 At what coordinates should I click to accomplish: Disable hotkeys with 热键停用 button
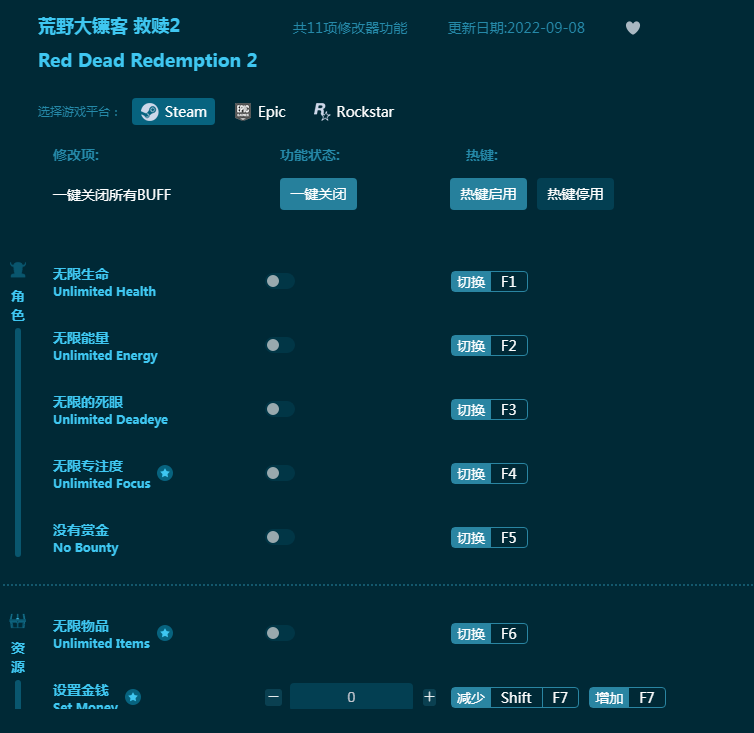tap(575, 194)
